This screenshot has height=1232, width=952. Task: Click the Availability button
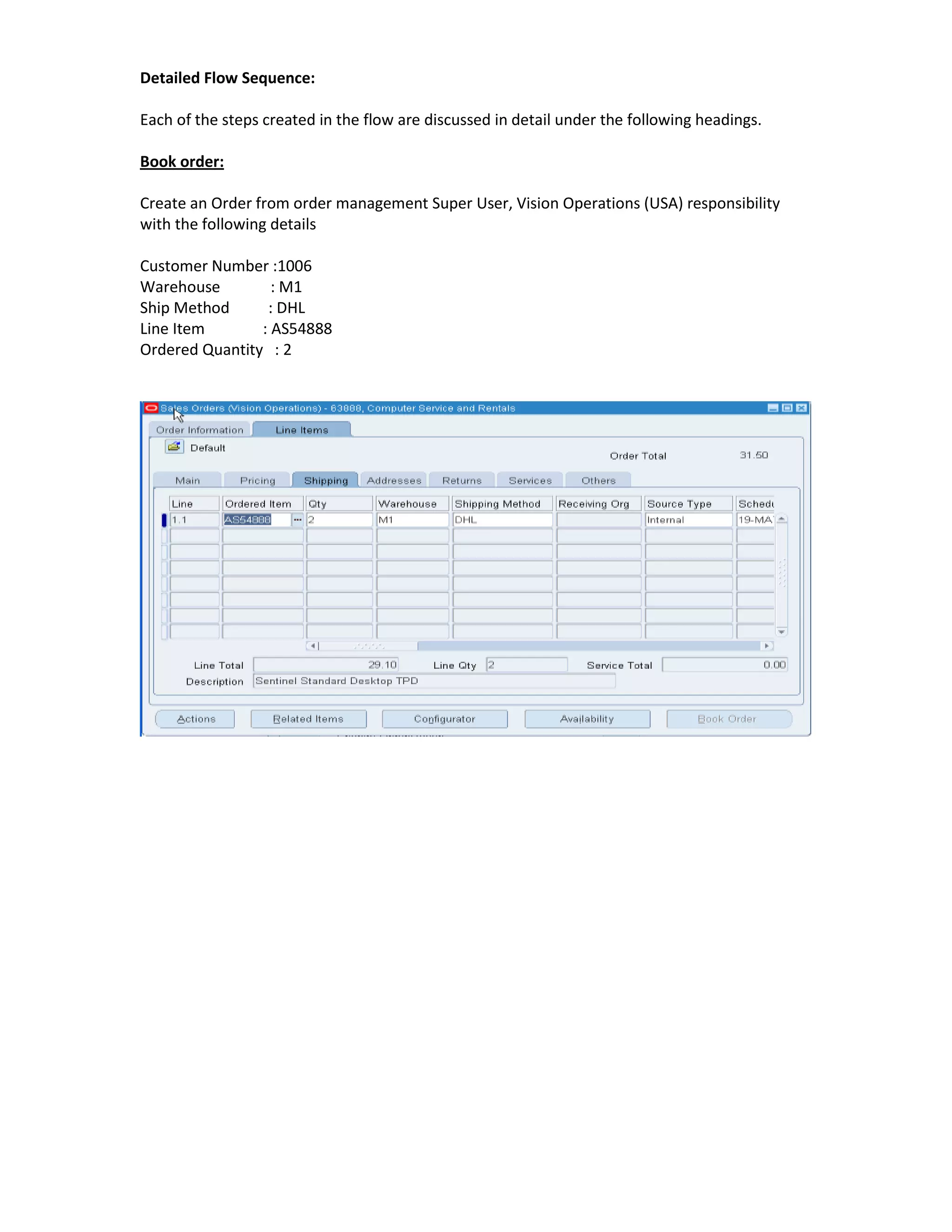[587, 719]
